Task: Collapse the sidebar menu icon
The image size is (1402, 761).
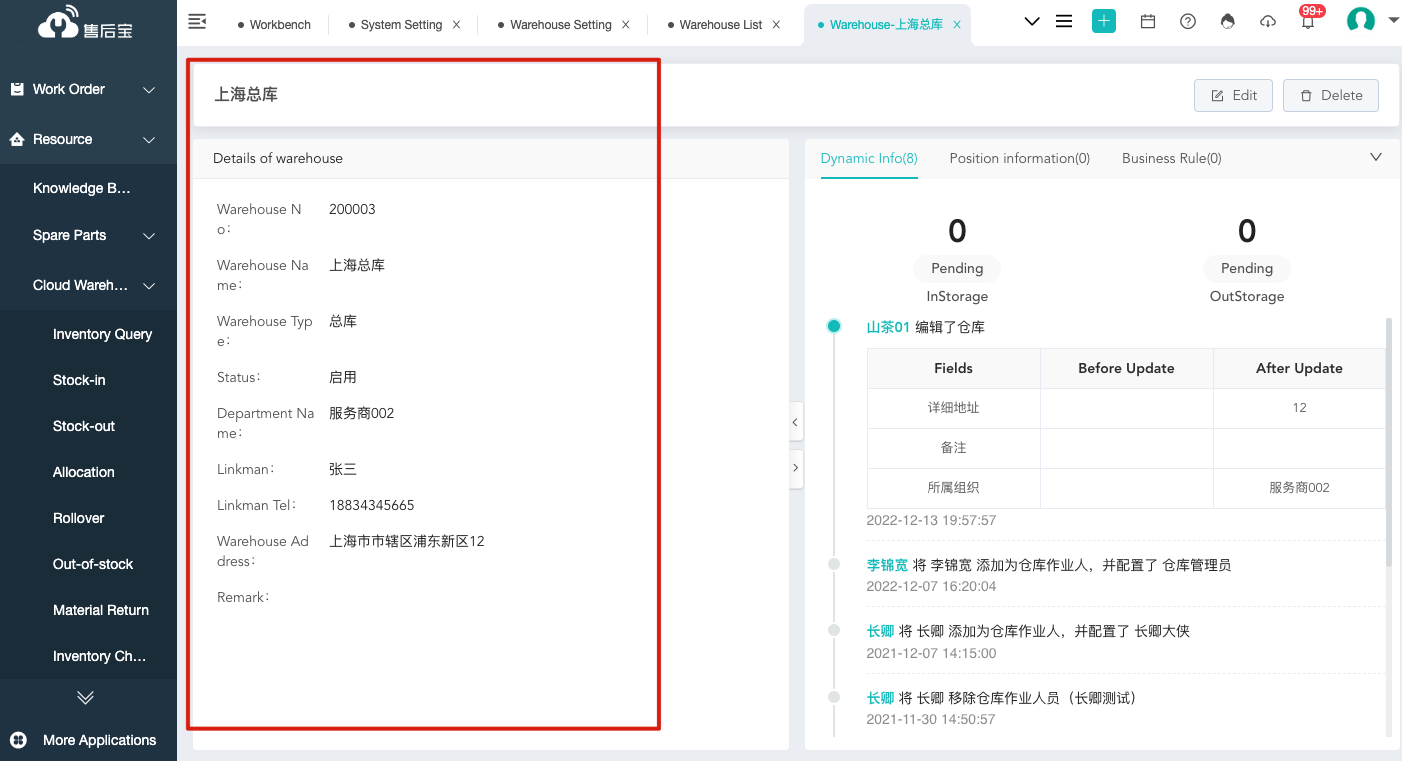Action: [197, 21]
